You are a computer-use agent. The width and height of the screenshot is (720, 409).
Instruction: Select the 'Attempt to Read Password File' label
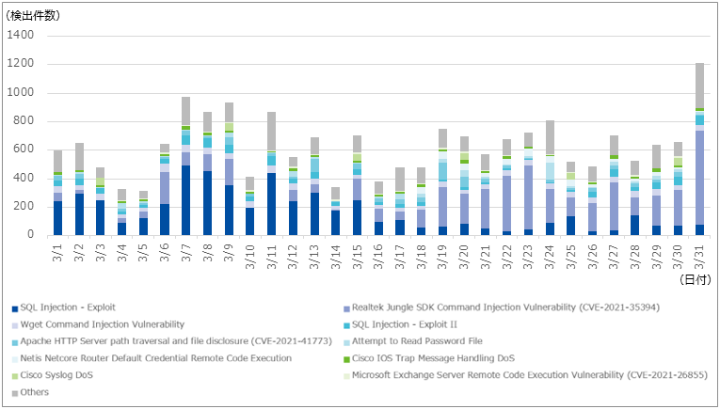pos(417,341)
